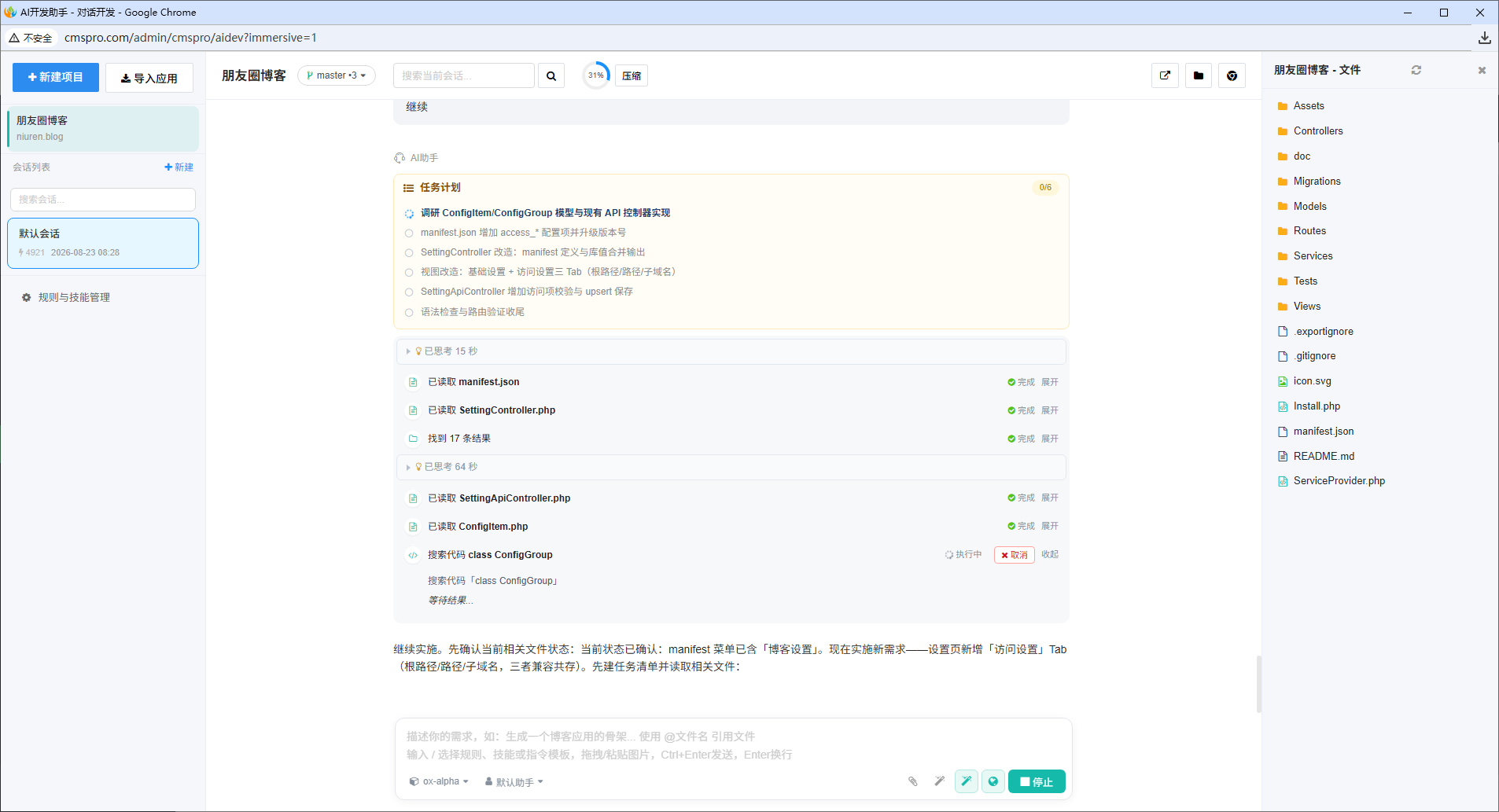Expand the ConfigItem.php read result
This screenshot has width=1499, height=812.
coord(1049,526)
